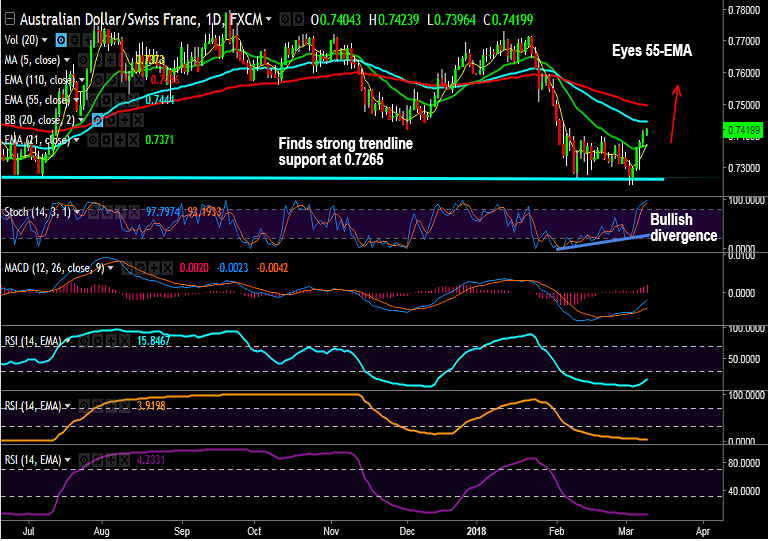
Task: Click plus icon in BB (20, close, 2) row
Action: [125, 120]
